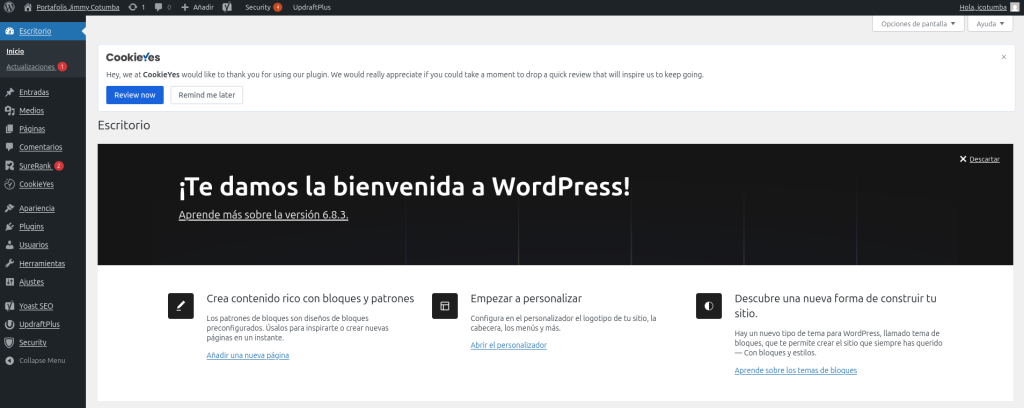Open the Añadir new content menu

[x=197, y=7]
